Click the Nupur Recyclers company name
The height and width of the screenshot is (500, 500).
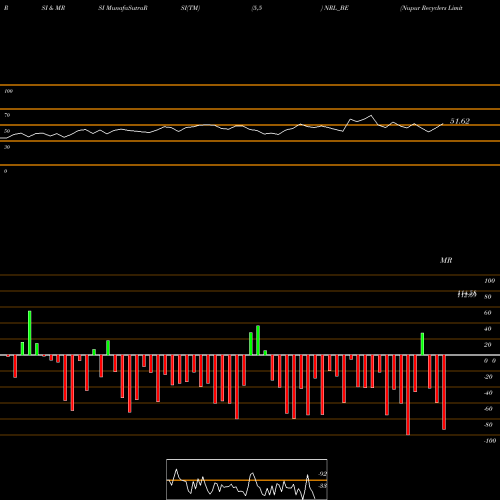[431, 8]
